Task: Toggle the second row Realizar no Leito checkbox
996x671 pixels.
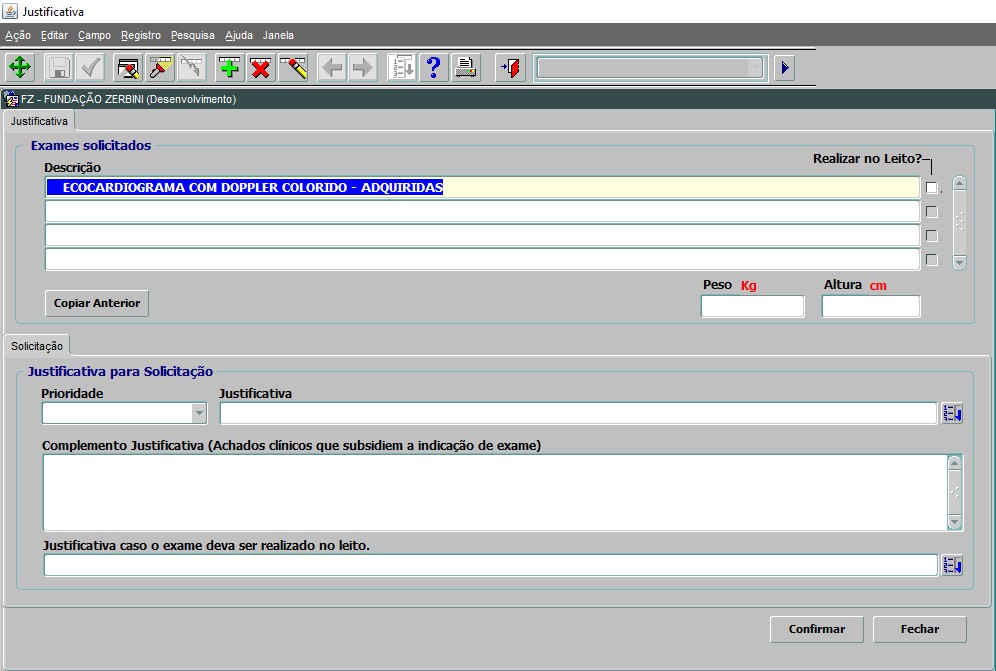Action: pyautogui.click(x=931, y=212)
